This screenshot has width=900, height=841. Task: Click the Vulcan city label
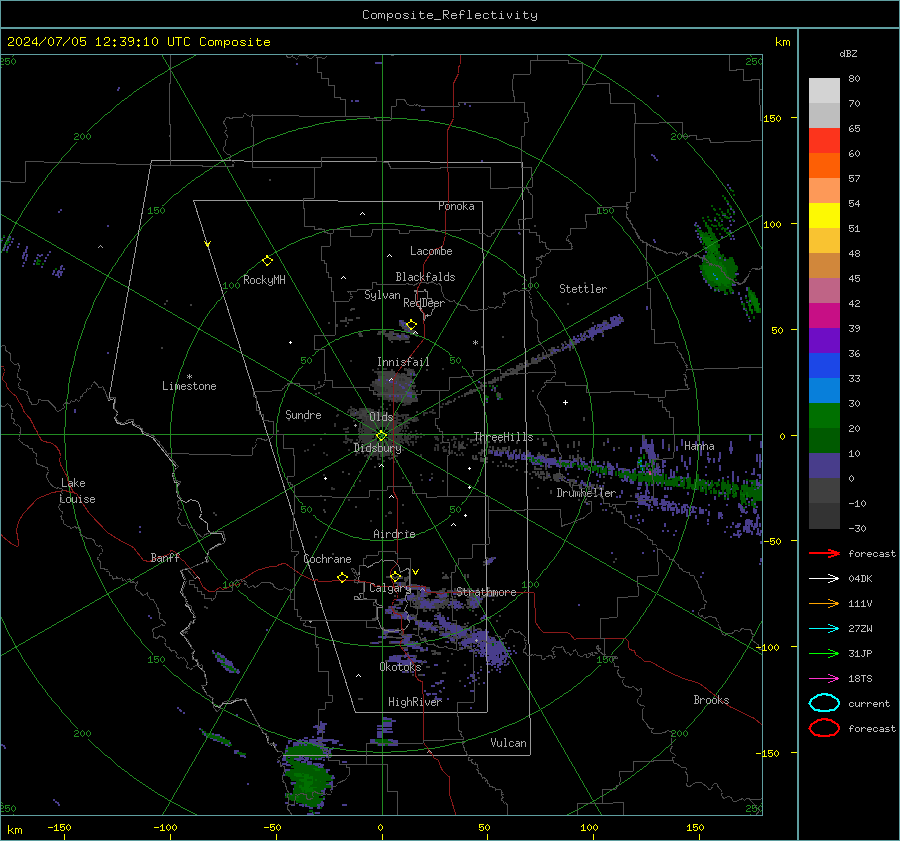(x=508, y=743)
